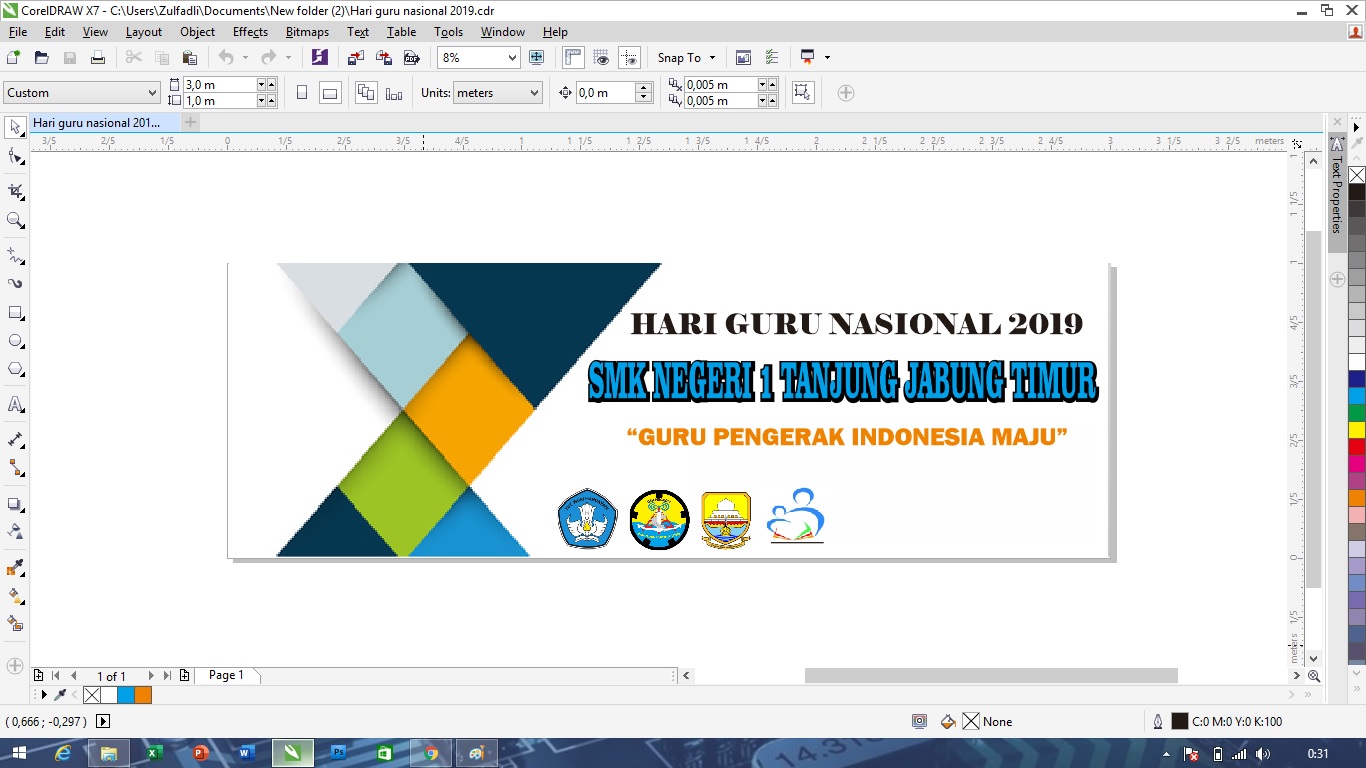Export the drawing using the Export icon
This screenshot has height=768, width=1366.
click(x=384, y=58)
